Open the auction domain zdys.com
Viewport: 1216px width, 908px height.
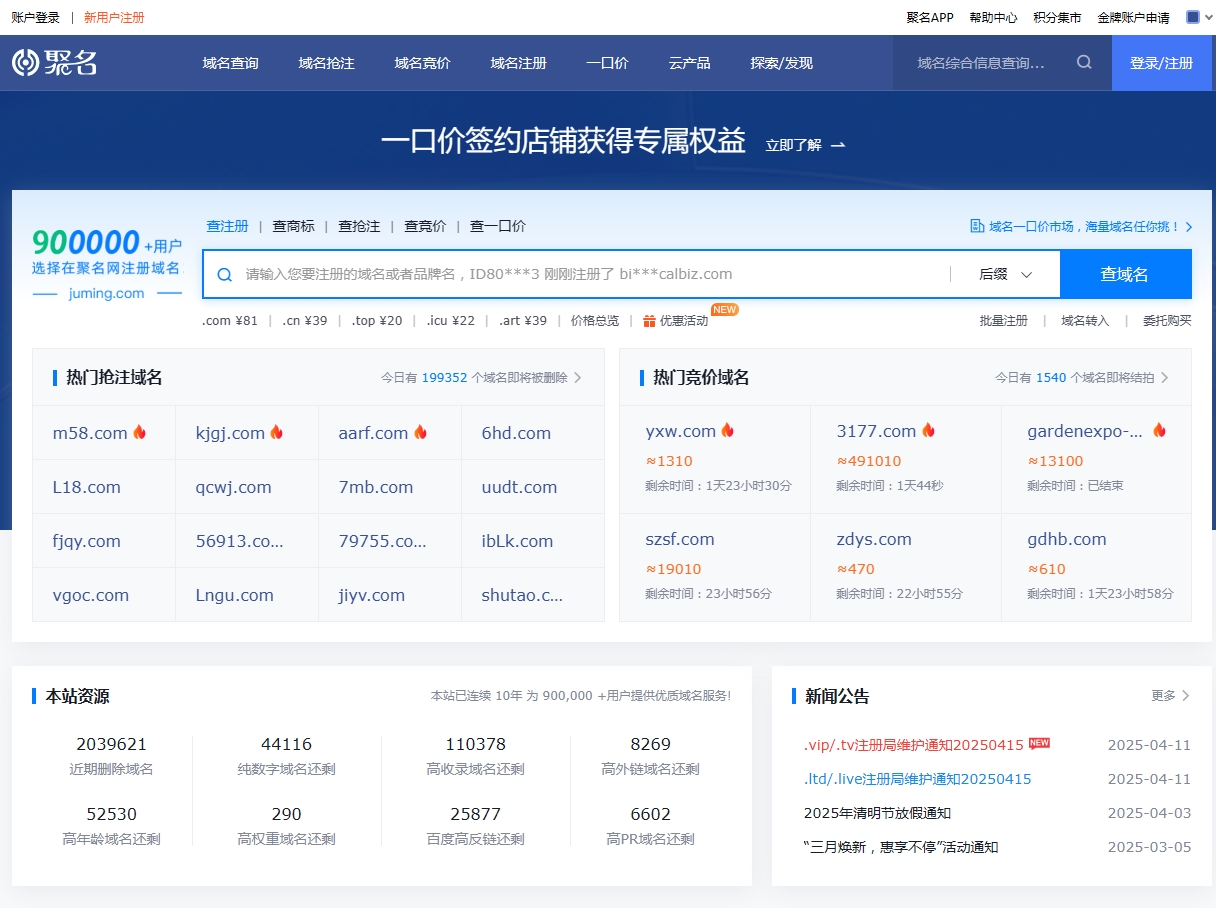[x=874, y=539]
